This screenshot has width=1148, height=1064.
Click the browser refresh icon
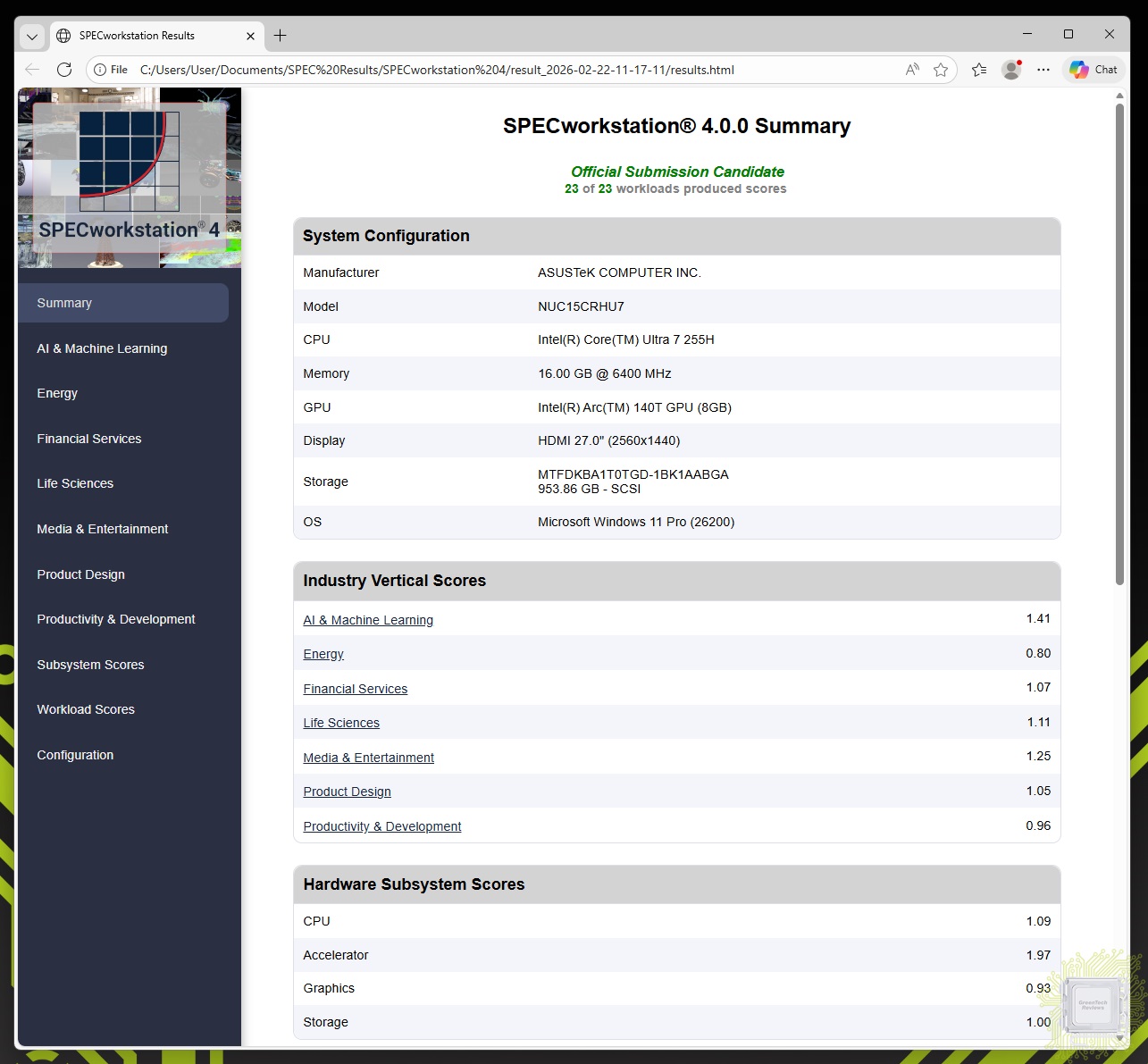tap(64, 70)
